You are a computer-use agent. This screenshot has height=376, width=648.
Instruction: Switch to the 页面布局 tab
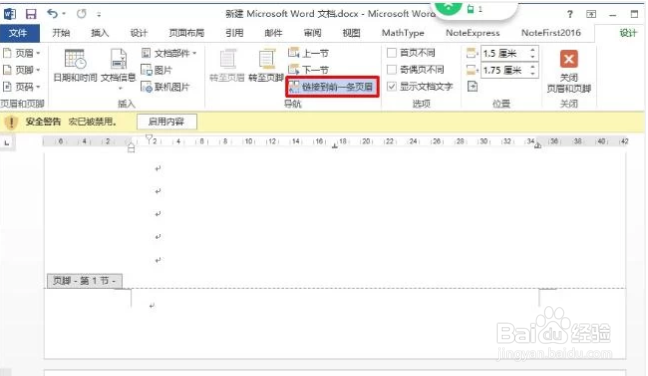(x=186, y=33)
